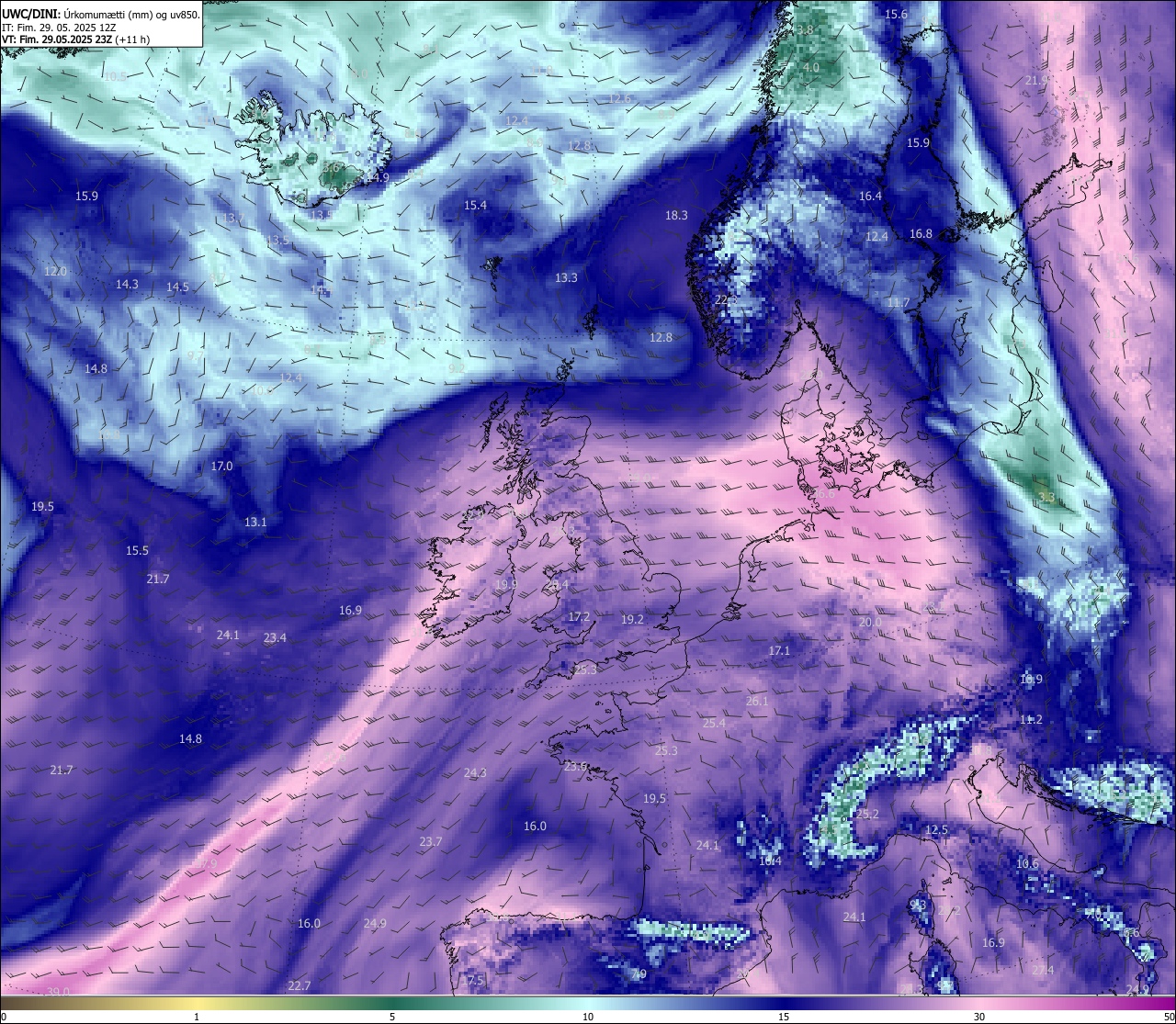Click the 17.2 value over Wales
This screenshot has height=1024, width=1176.
(579, 617)
